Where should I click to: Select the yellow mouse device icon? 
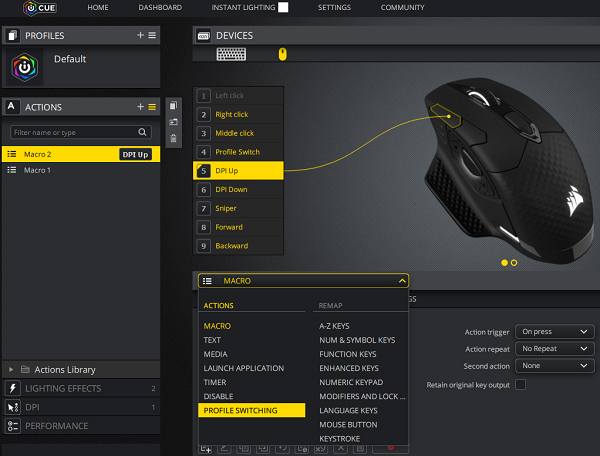click(282, 54)
